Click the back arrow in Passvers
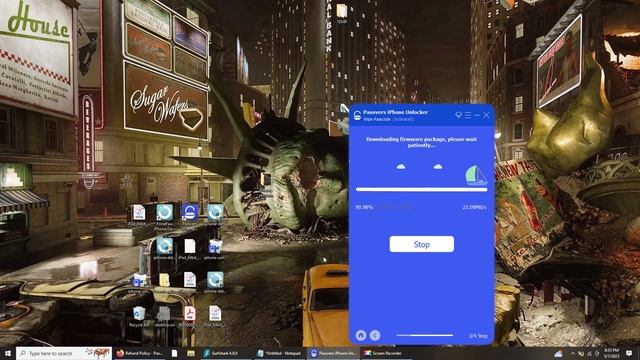Image resolution: width=640 pixels, height=360 pixels. [375, 335]
